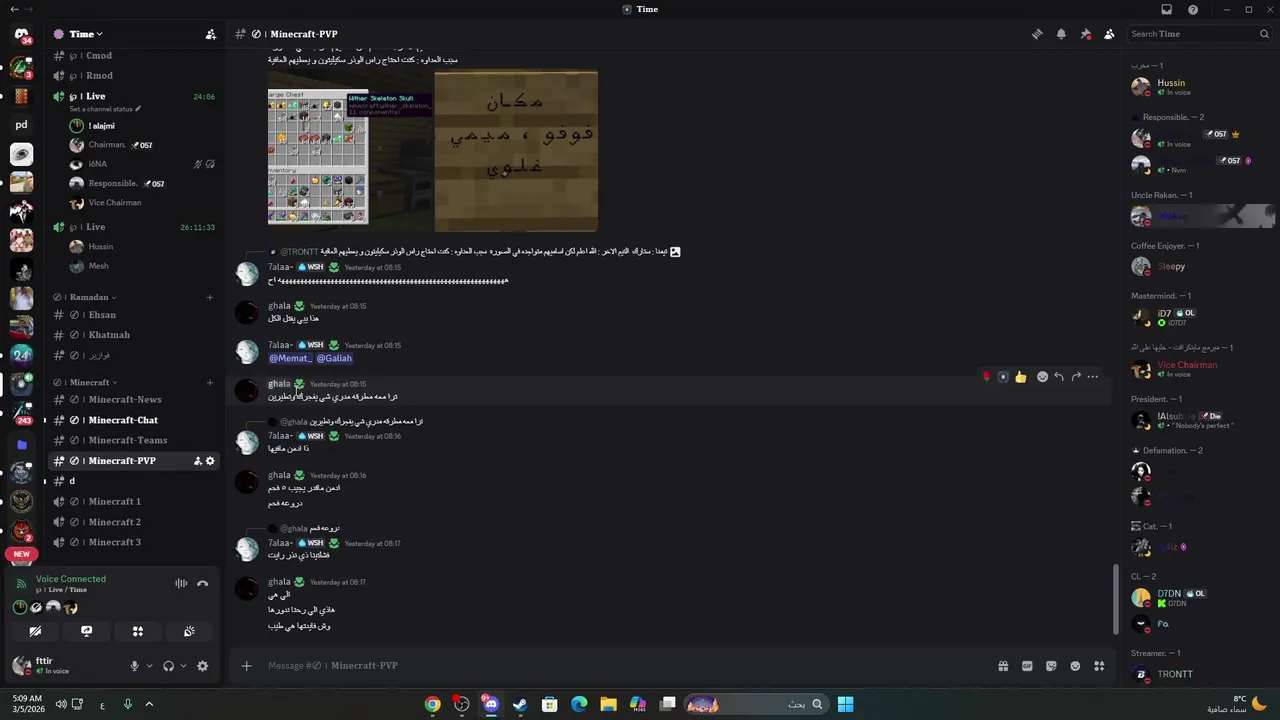This screenshot has width=1280, height=720.
Task: Start screen share in voice panel
Action: [x=86, y=631]
